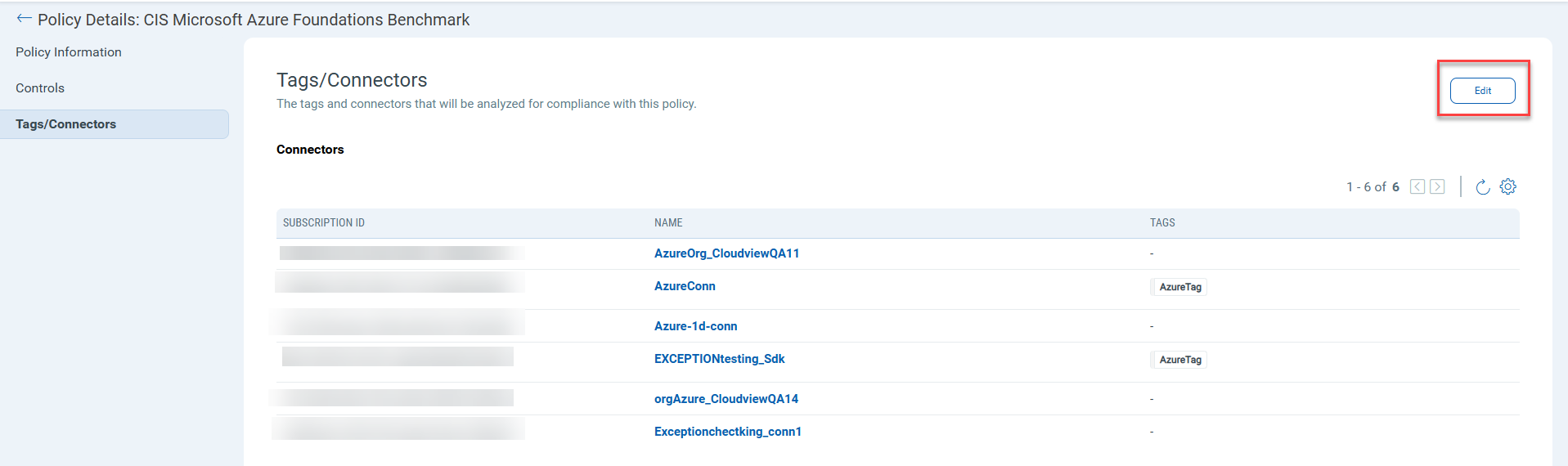Open the AzureConn connector link
This screenshot has width=1568, height=466.
pos(685,286)
